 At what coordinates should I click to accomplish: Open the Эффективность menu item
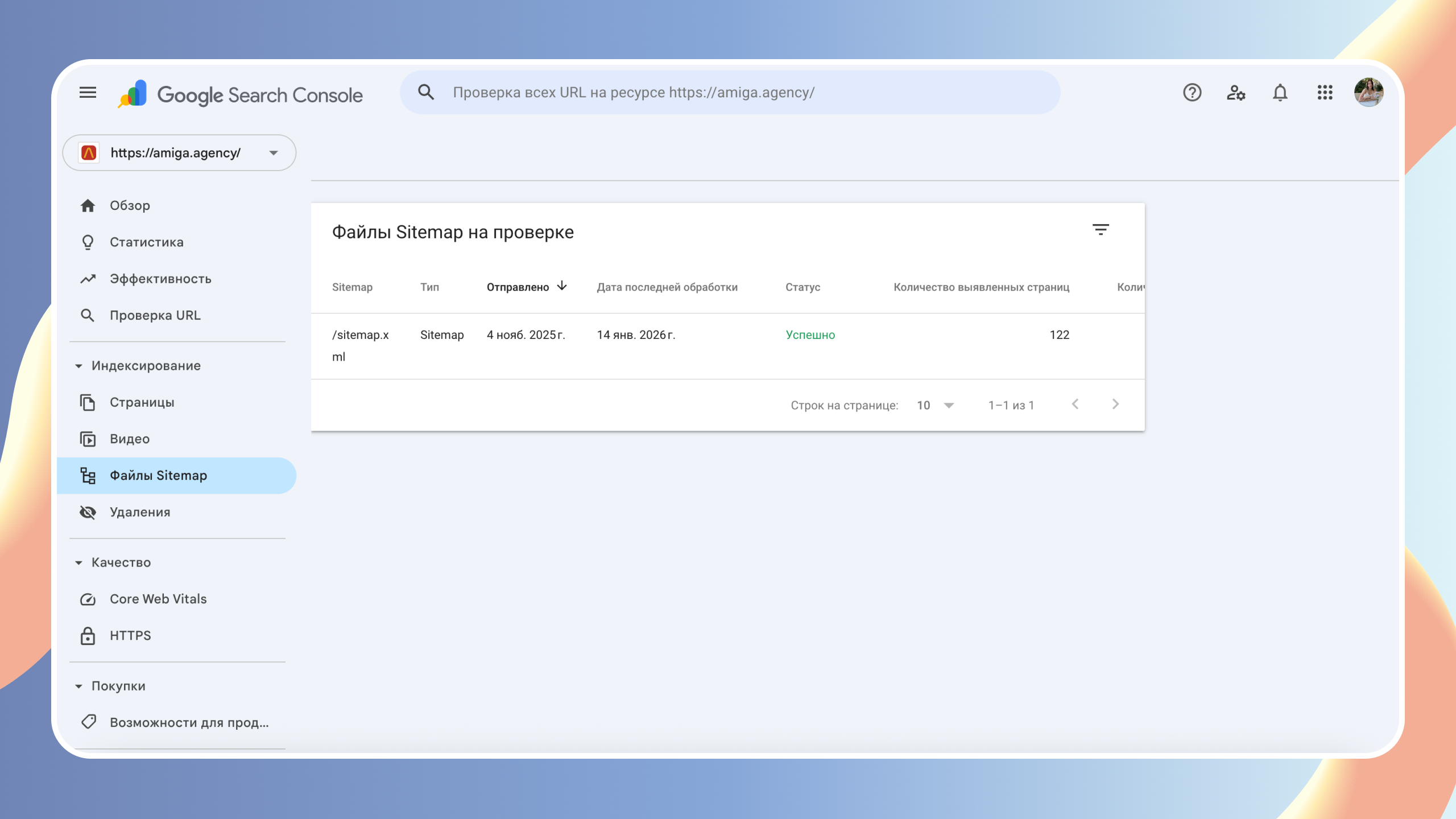point(160,279)
